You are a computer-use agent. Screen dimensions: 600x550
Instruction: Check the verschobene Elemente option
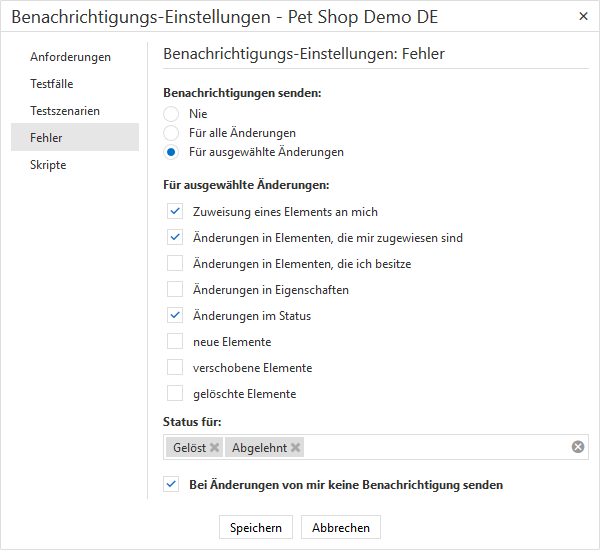[175, 368]
